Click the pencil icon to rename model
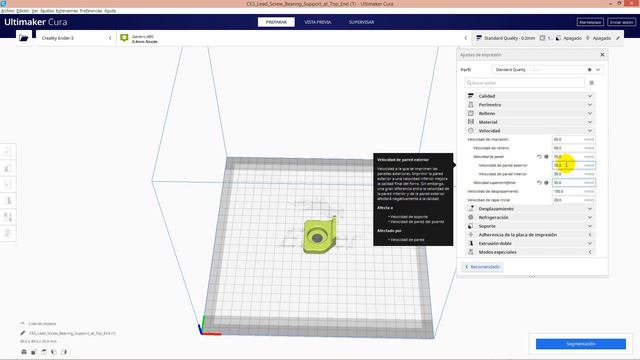The image size is (640, 360). [22, 333]
